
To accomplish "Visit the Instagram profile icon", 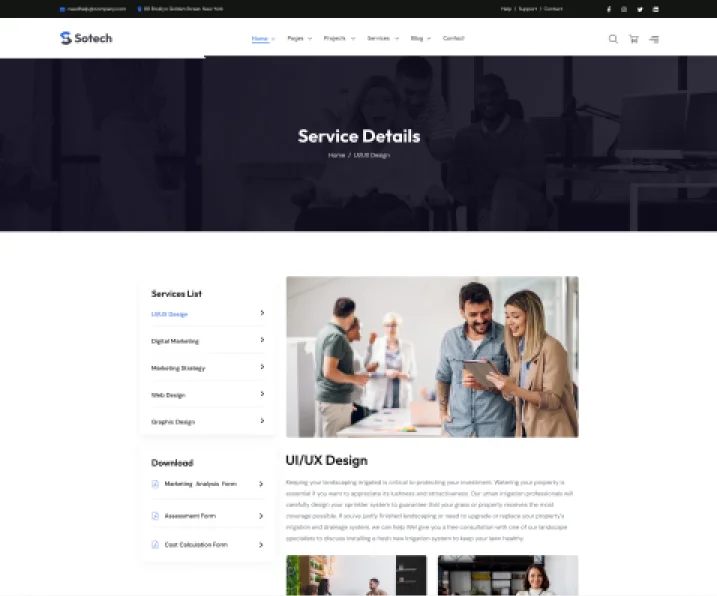I will click(x=624, y=9).
